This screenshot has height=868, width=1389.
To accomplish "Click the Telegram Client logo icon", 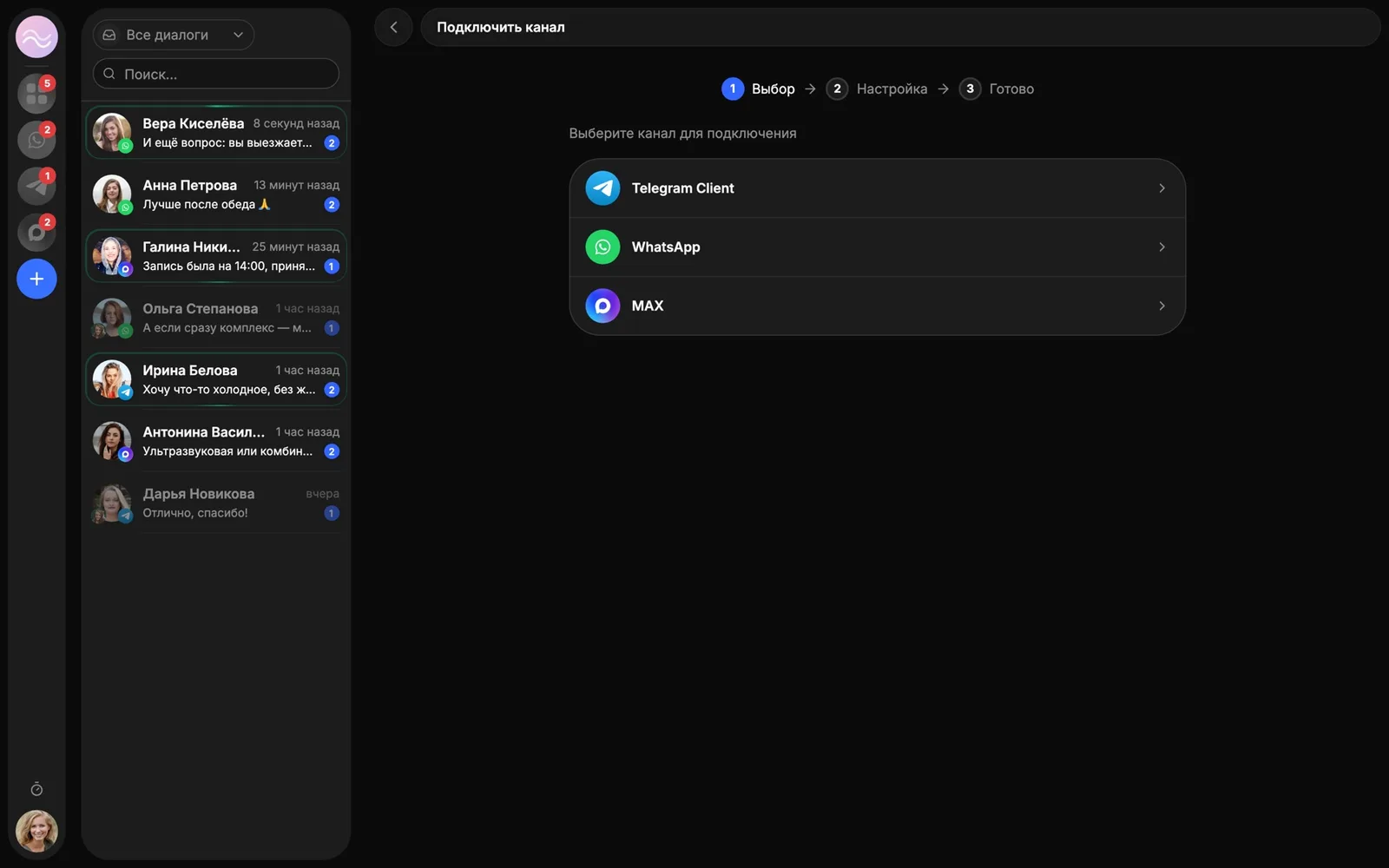I will pos(602,187).
